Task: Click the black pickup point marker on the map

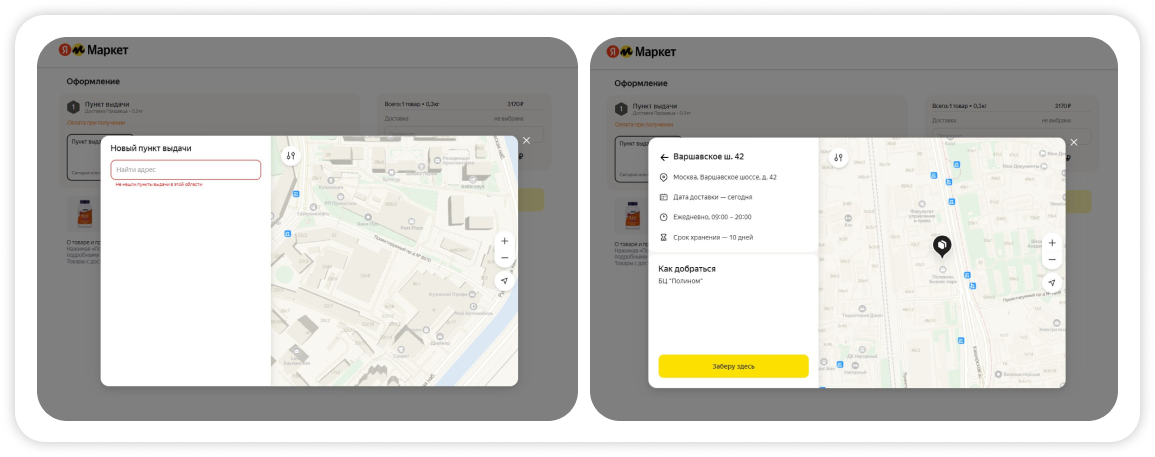Action: 942,246
